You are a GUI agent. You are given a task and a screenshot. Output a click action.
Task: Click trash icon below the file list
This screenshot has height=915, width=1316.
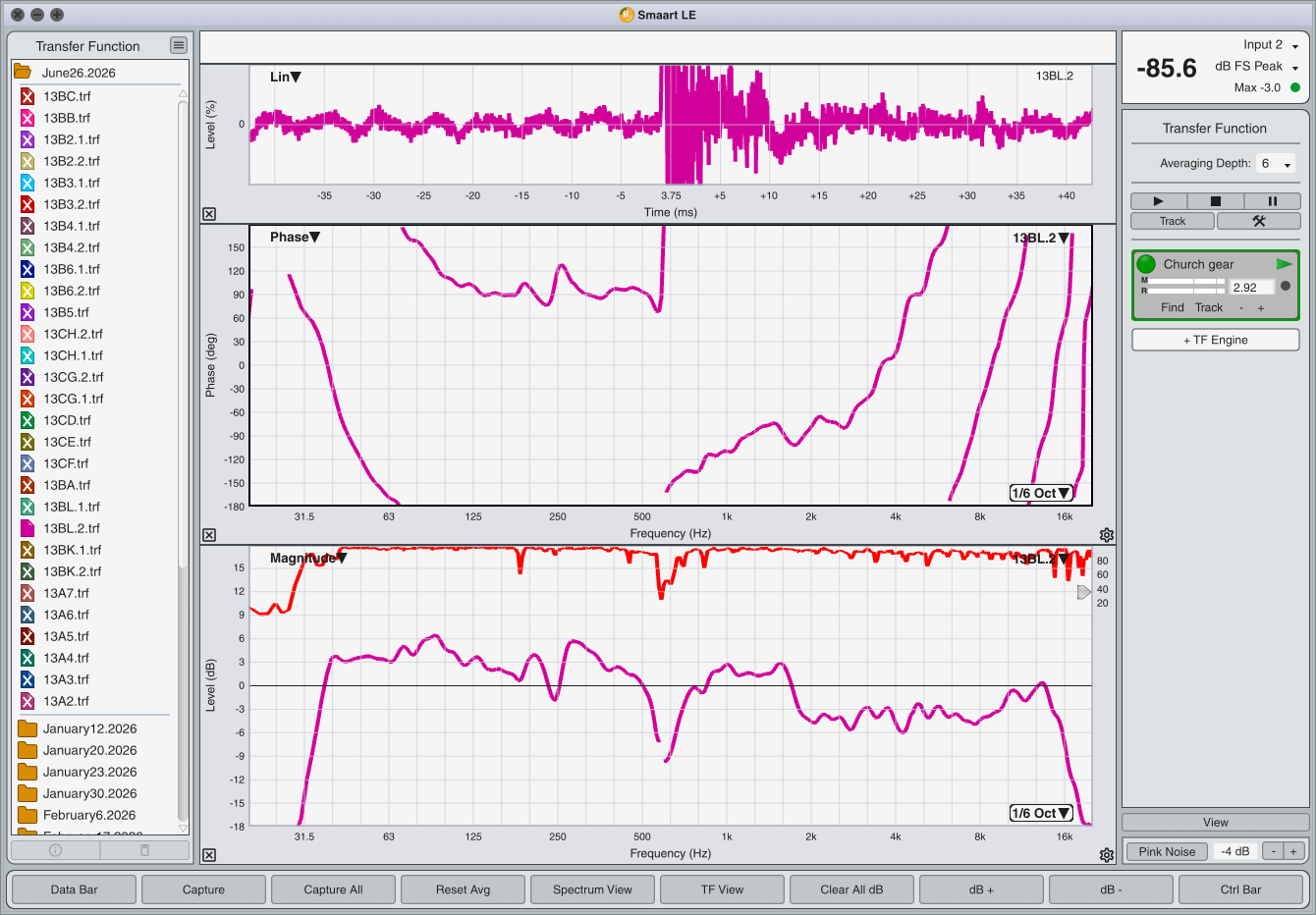tap(144, 850)
